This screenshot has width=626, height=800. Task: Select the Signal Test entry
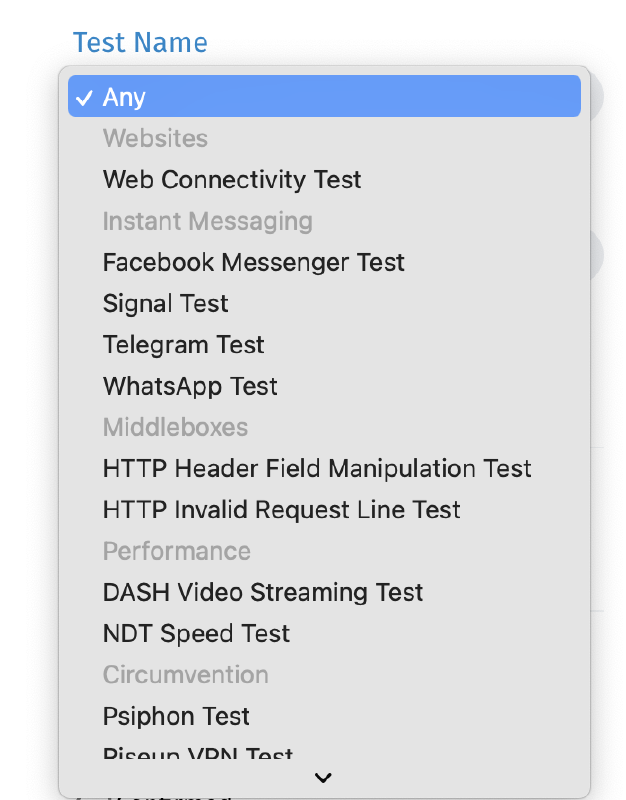click(165, 303)
